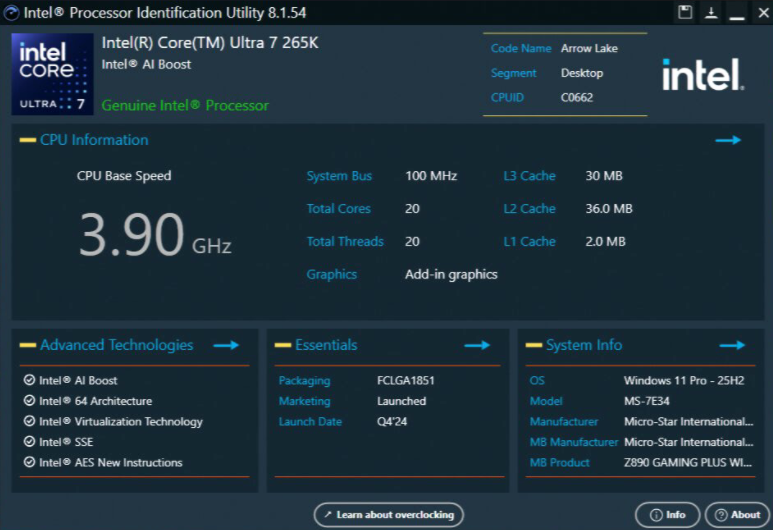Screen dimensions: 773x530
Task: Close the Intel Processor Identification Utility window
Action: 763,12
